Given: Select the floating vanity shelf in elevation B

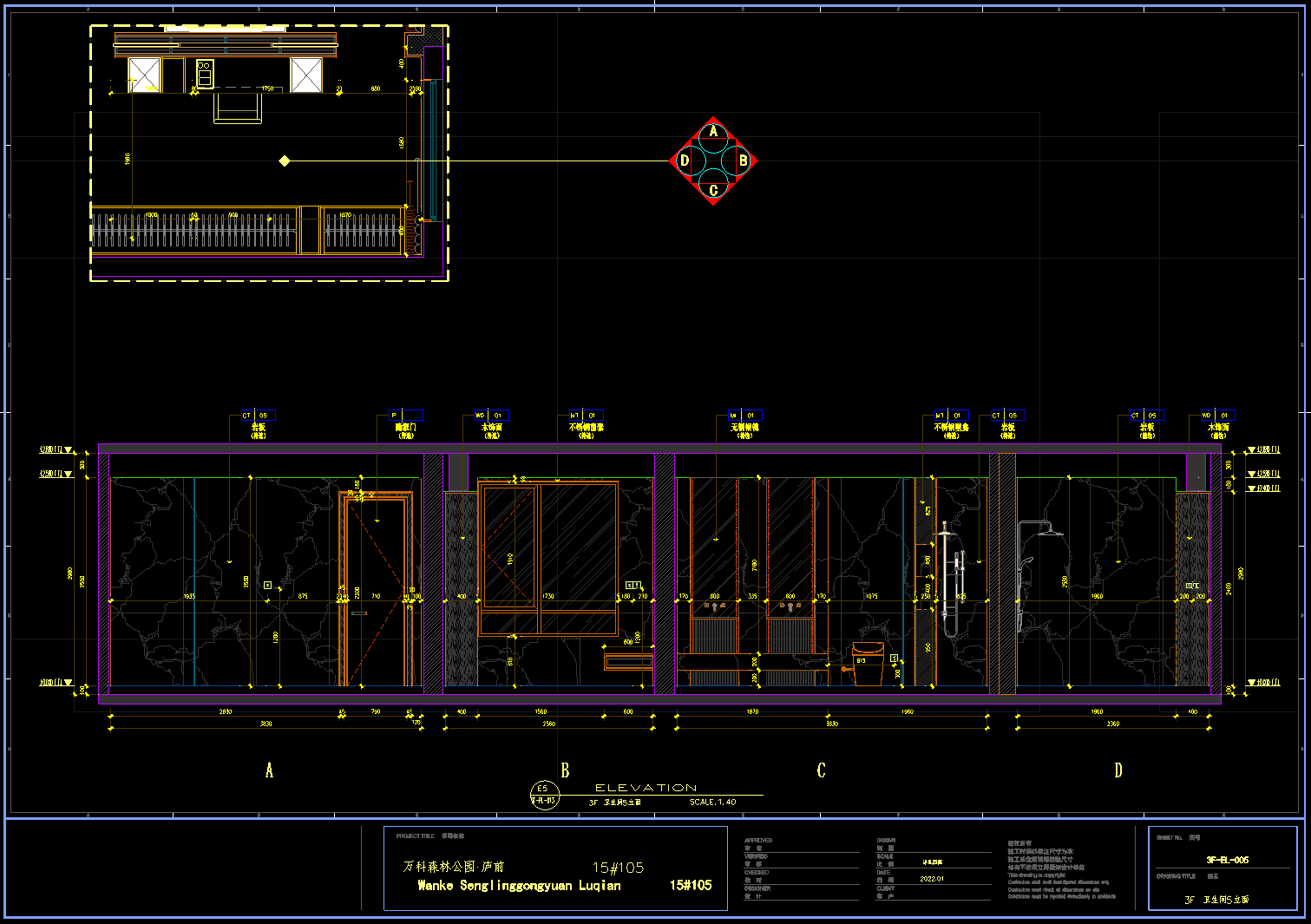Looking at the screenshot, I should [628, 663].
